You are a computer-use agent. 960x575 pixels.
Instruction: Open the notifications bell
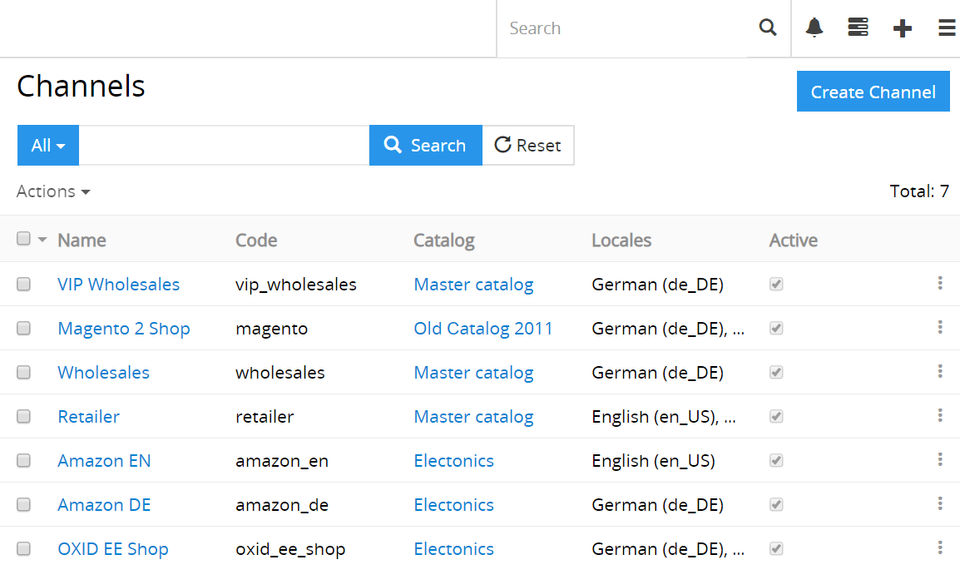point(815,28)
